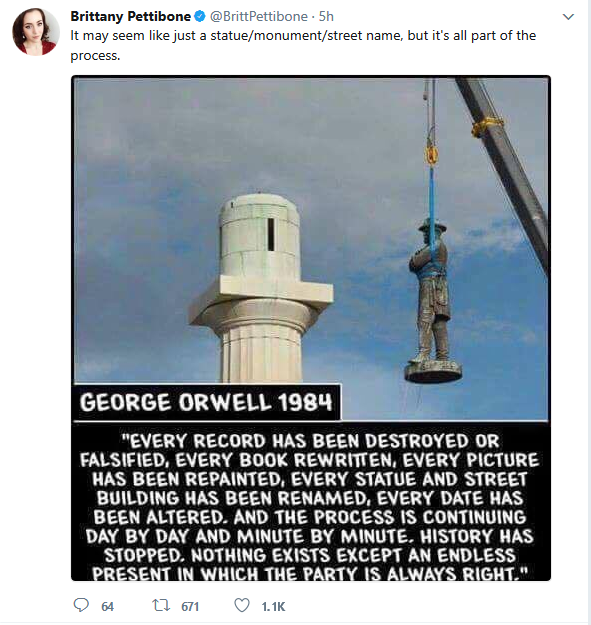Viewport: 591px width, 625px height.
Task: Click the 1.1K likes count
Action: point(273,607)
